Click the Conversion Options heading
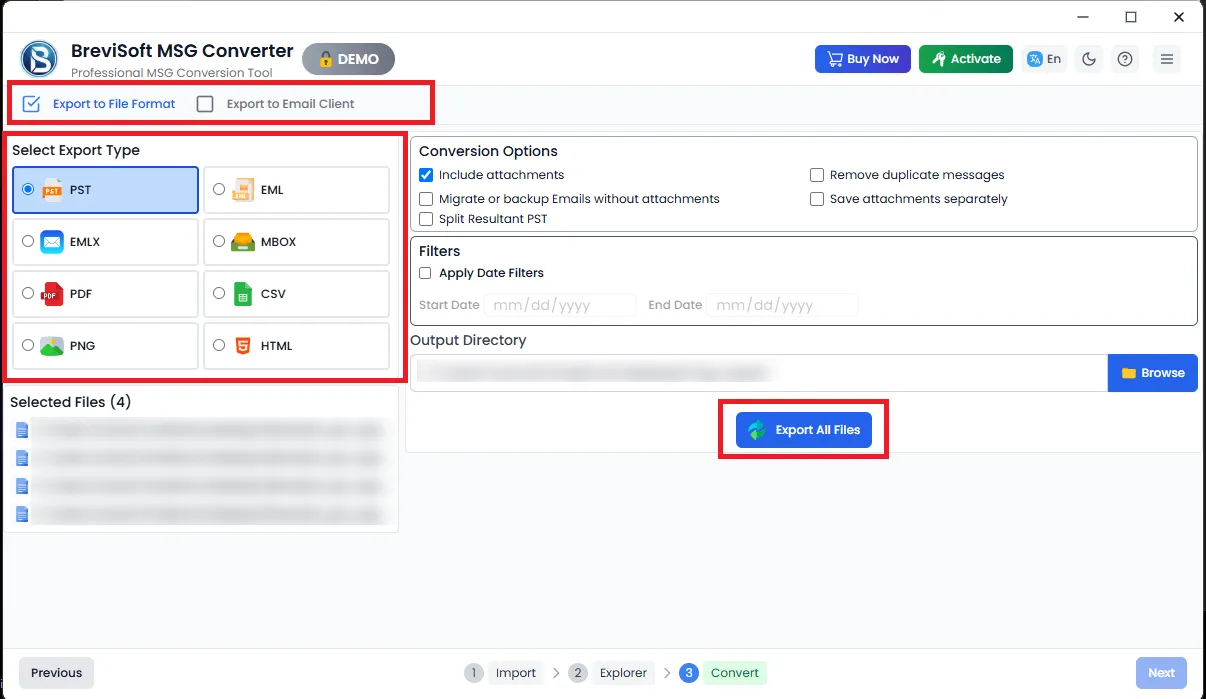This screenshot has width=1206, height=699. (488, 151)
